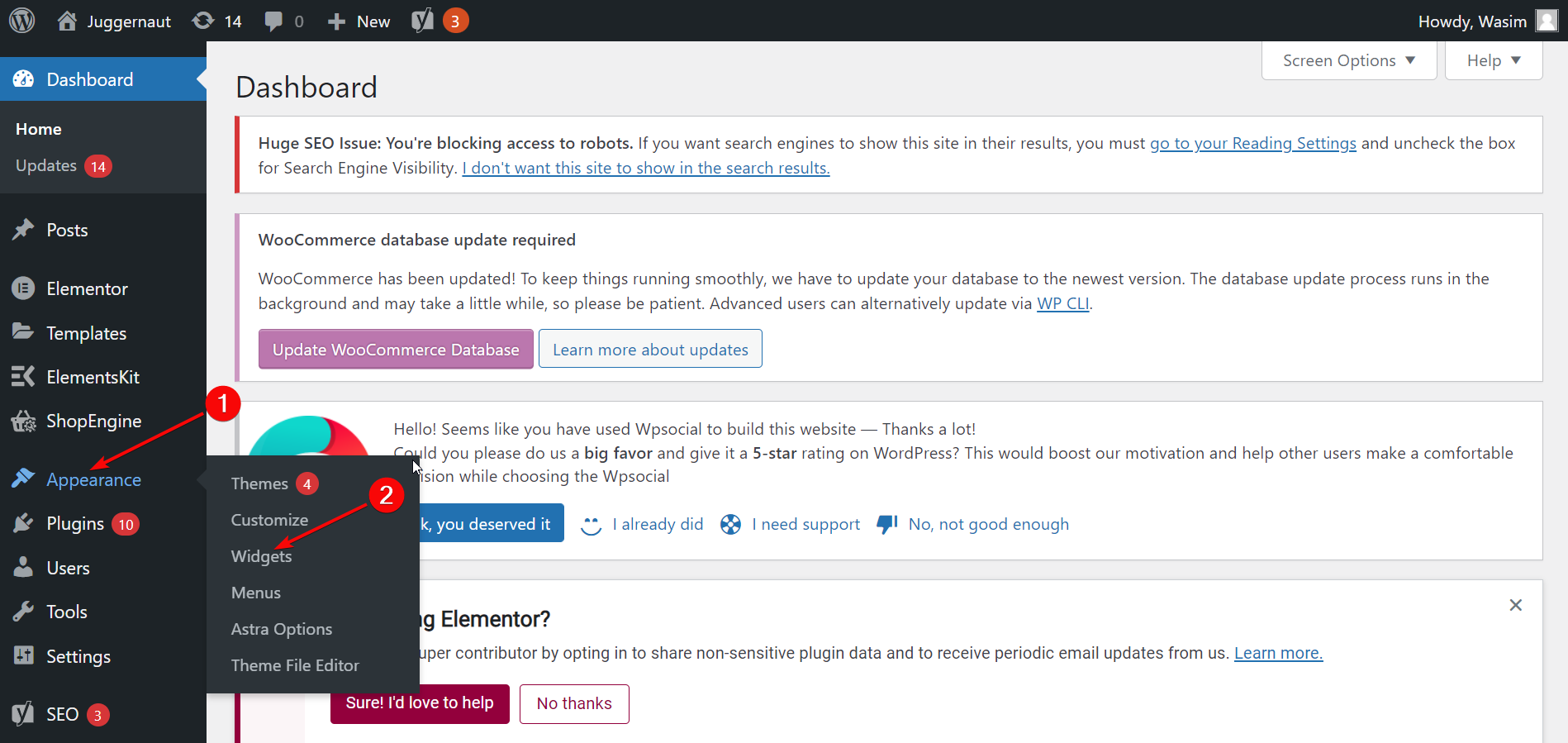Open Customize in Appearance submenu

pos(269,520)
